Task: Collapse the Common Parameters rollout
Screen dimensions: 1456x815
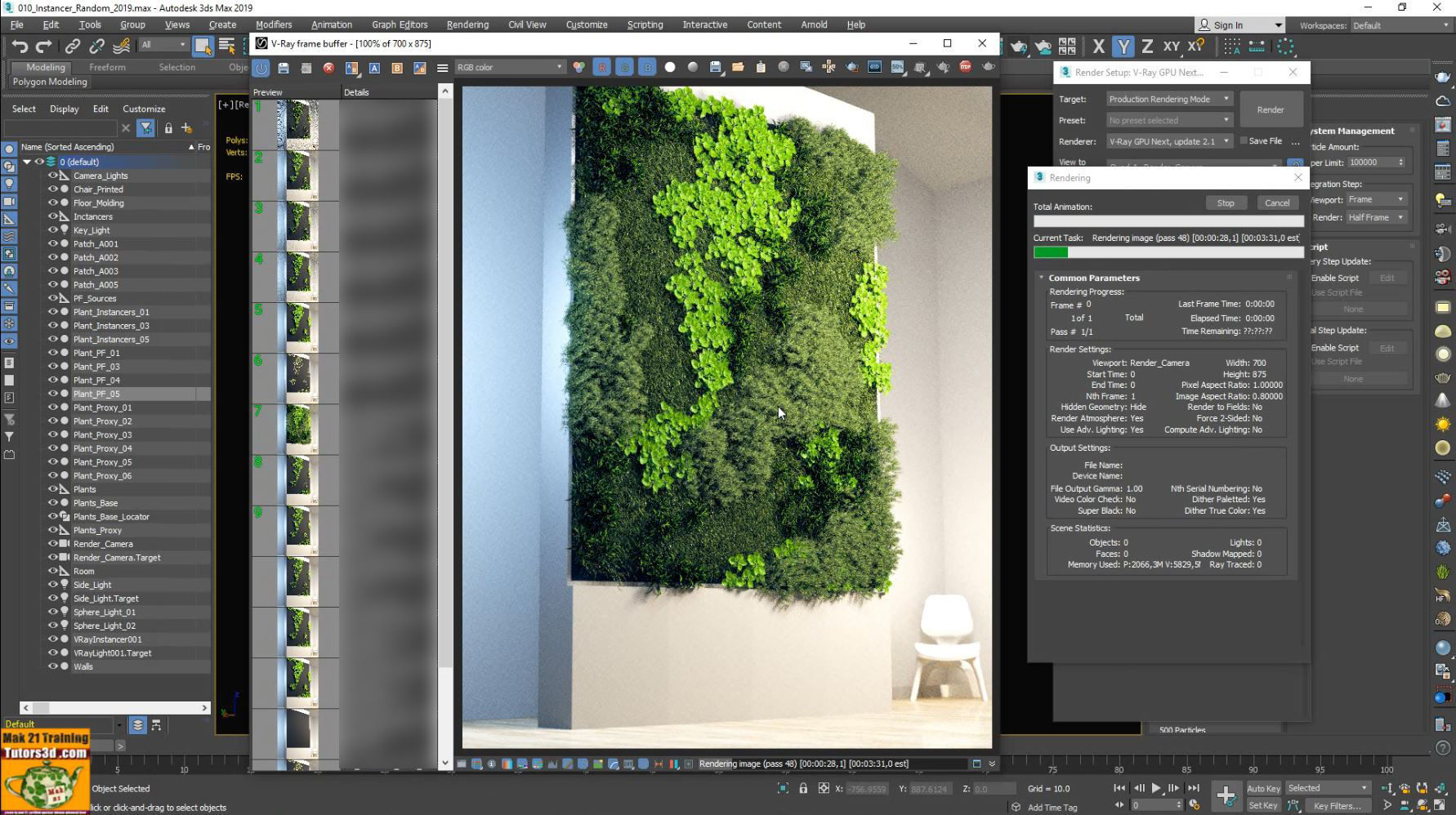Action: coord(1042,278)
